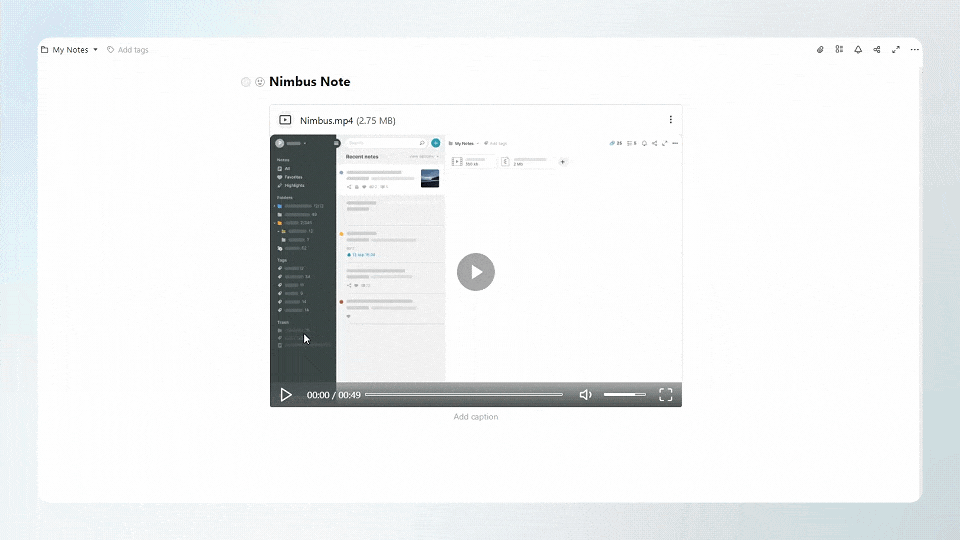Screen dimensions: 960x540
Task: Open attachments paperclip icon in toolbar
Action: (820, 50)
